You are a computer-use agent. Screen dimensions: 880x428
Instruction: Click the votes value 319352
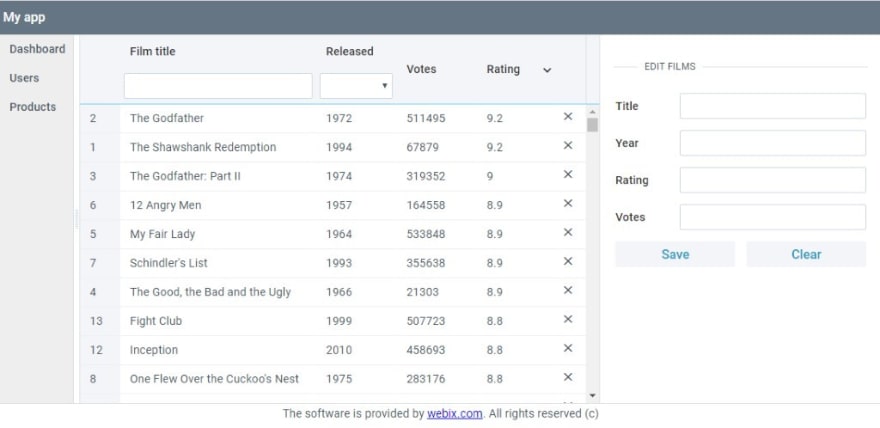[x=426, y=176]
